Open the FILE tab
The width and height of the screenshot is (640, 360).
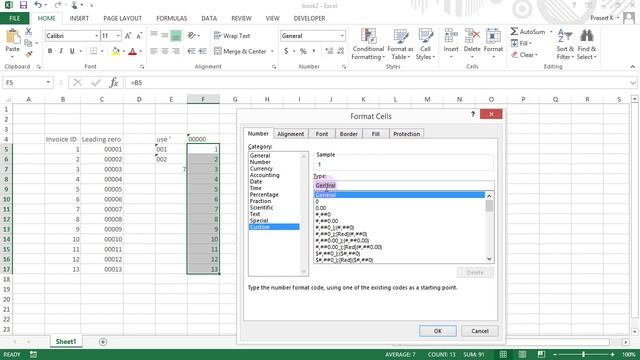(x=14, y=18)
